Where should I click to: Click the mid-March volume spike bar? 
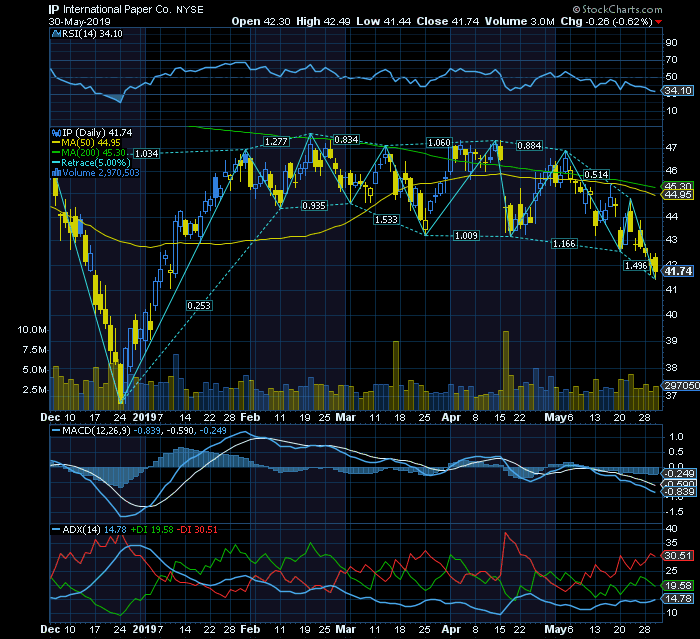pos(396,376)
